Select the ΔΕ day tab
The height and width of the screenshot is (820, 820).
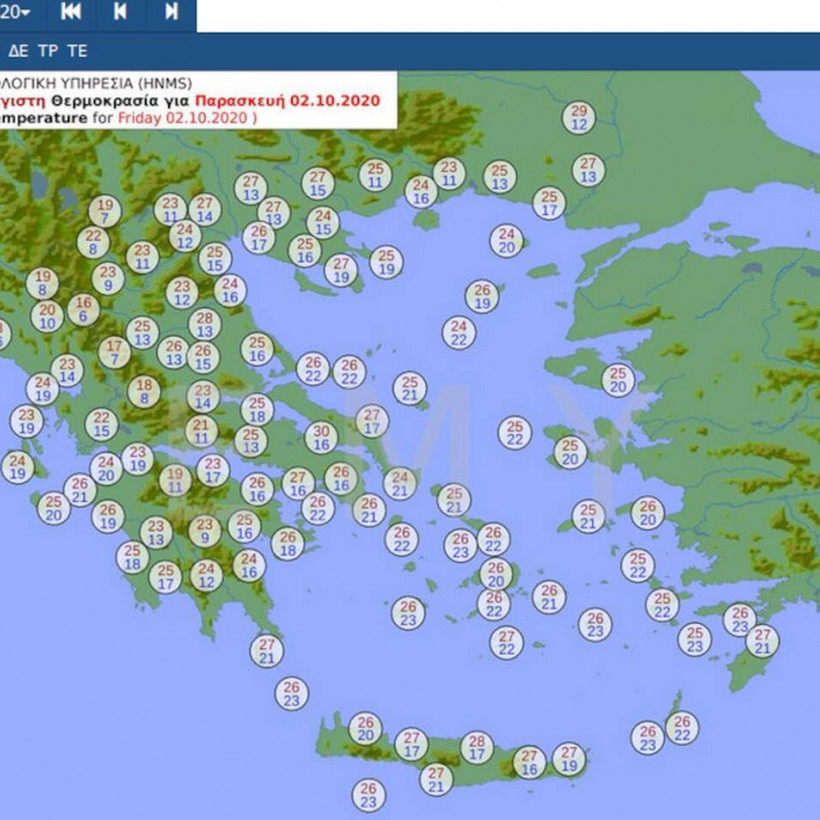point(18,50)
